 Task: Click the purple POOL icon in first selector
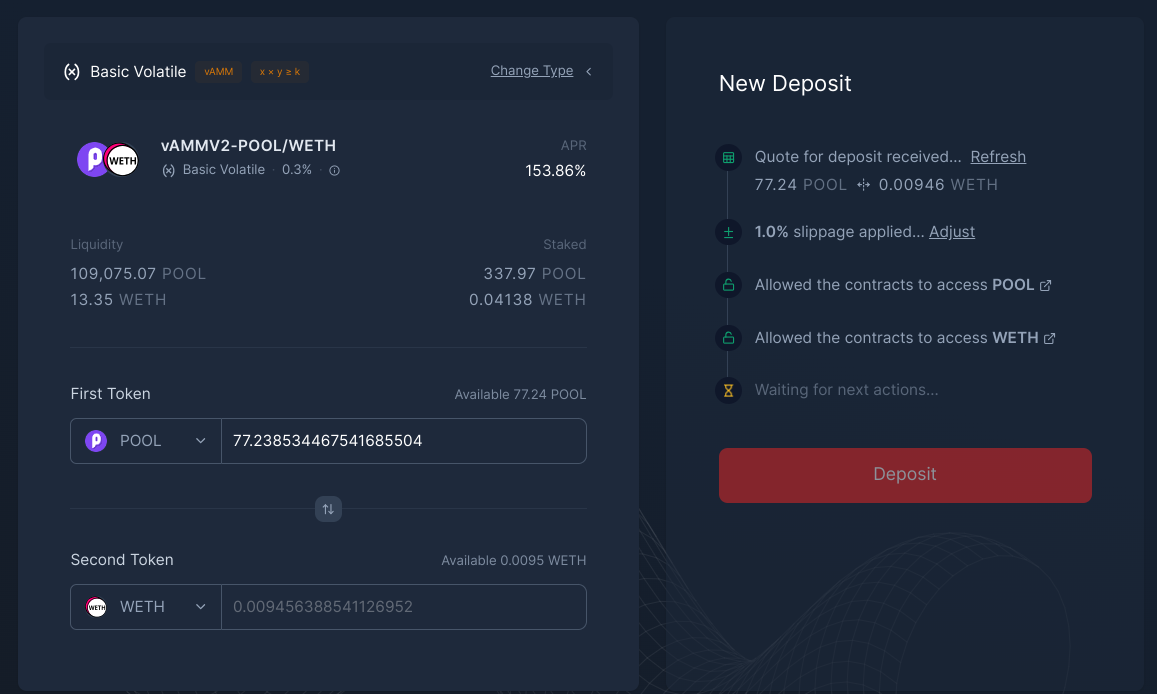coord(96,441)
